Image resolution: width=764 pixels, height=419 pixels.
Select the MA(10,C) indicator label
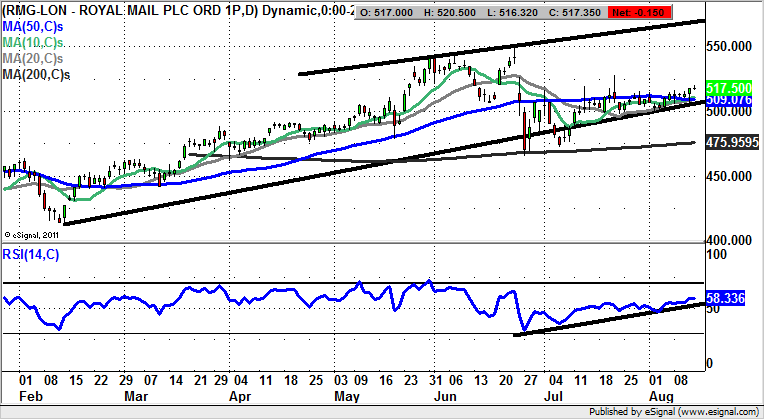click(x=31, y=45)
